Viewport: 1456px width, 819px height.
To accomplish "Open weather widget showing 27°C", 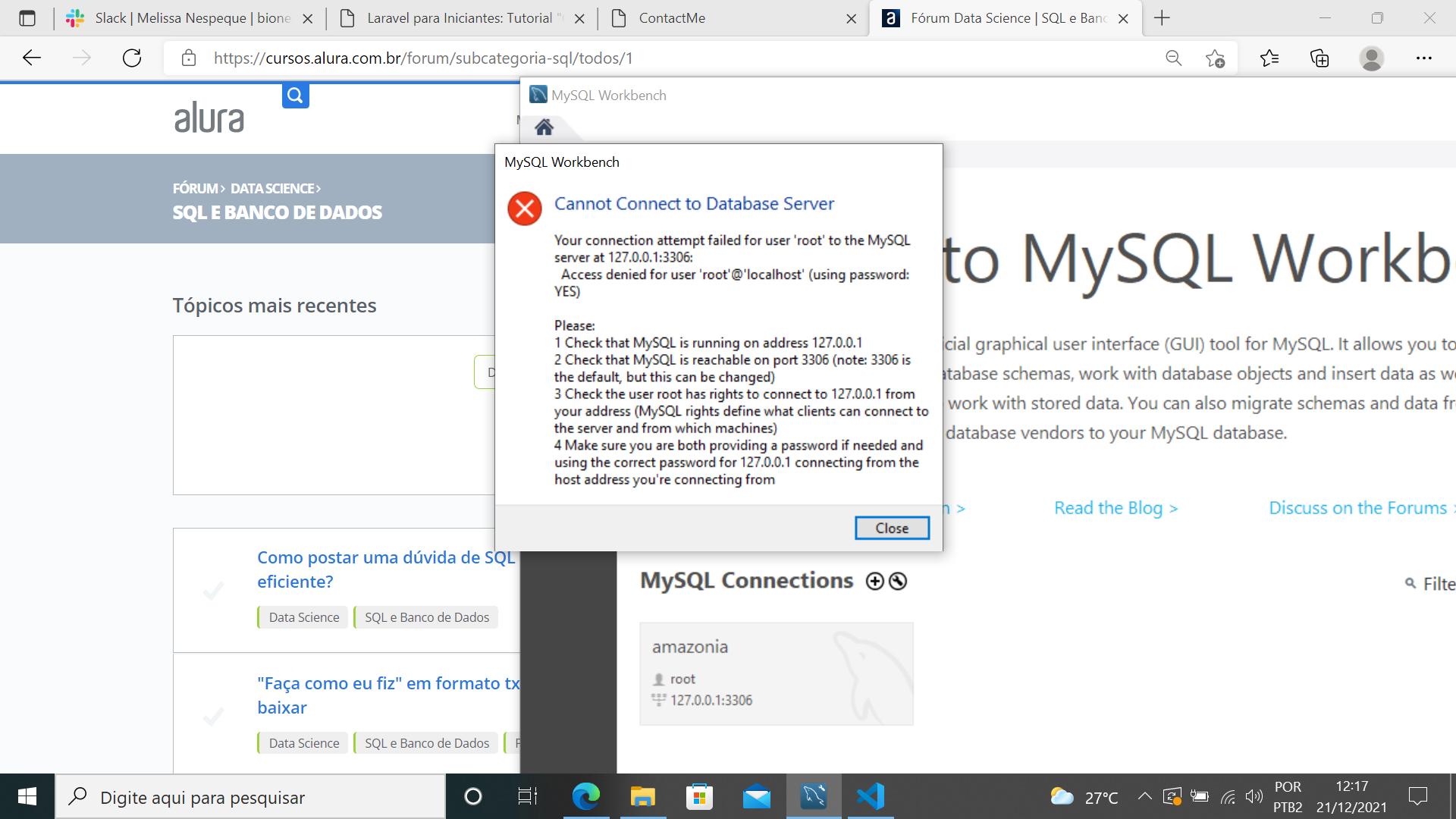I will coord(1084,797).
